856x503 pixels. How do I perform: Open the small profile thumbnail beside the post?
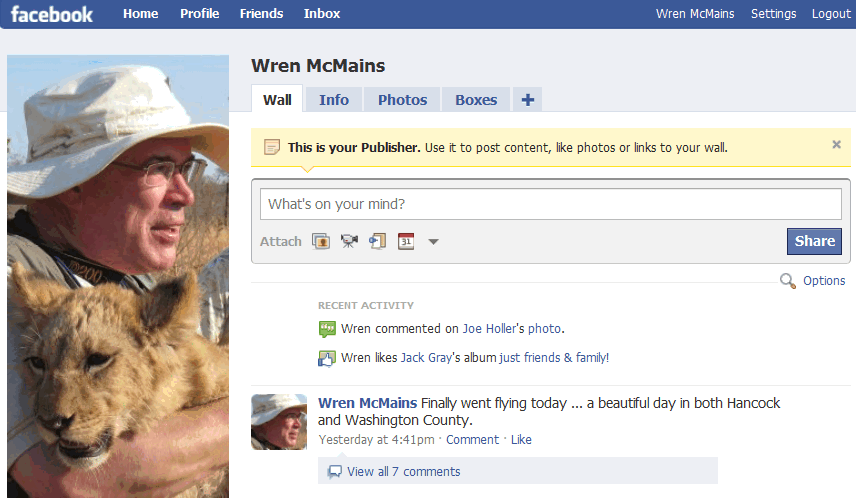279,422
